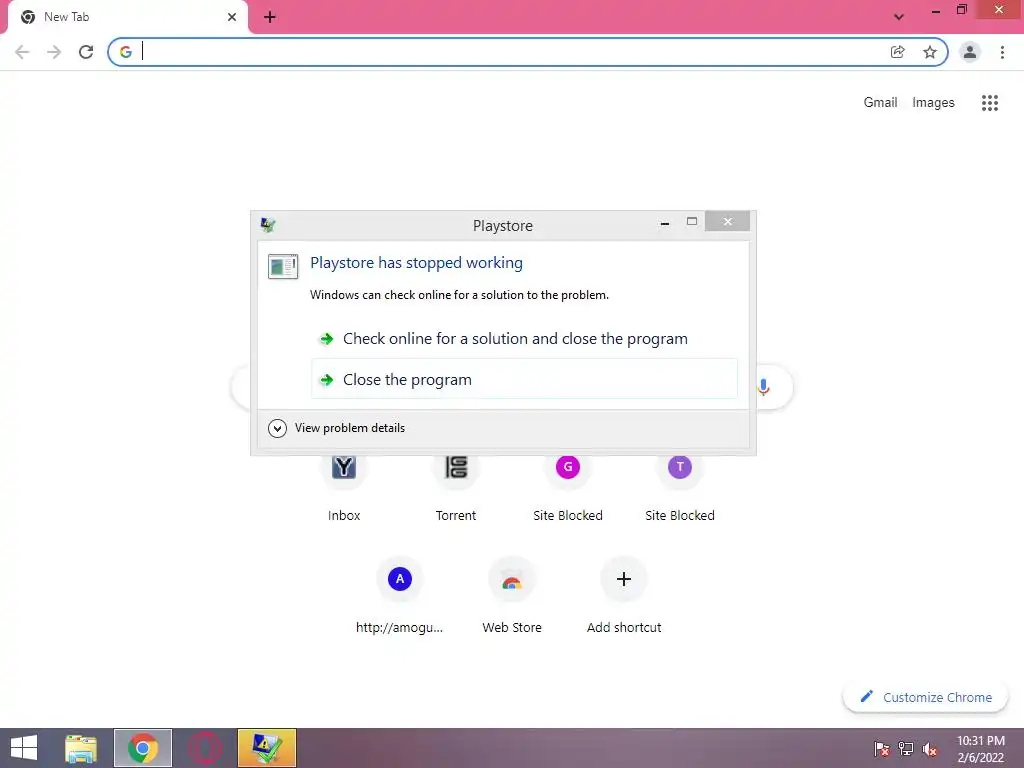
Task: Add a new shortcut tile
Action: (x=624, y=597)
